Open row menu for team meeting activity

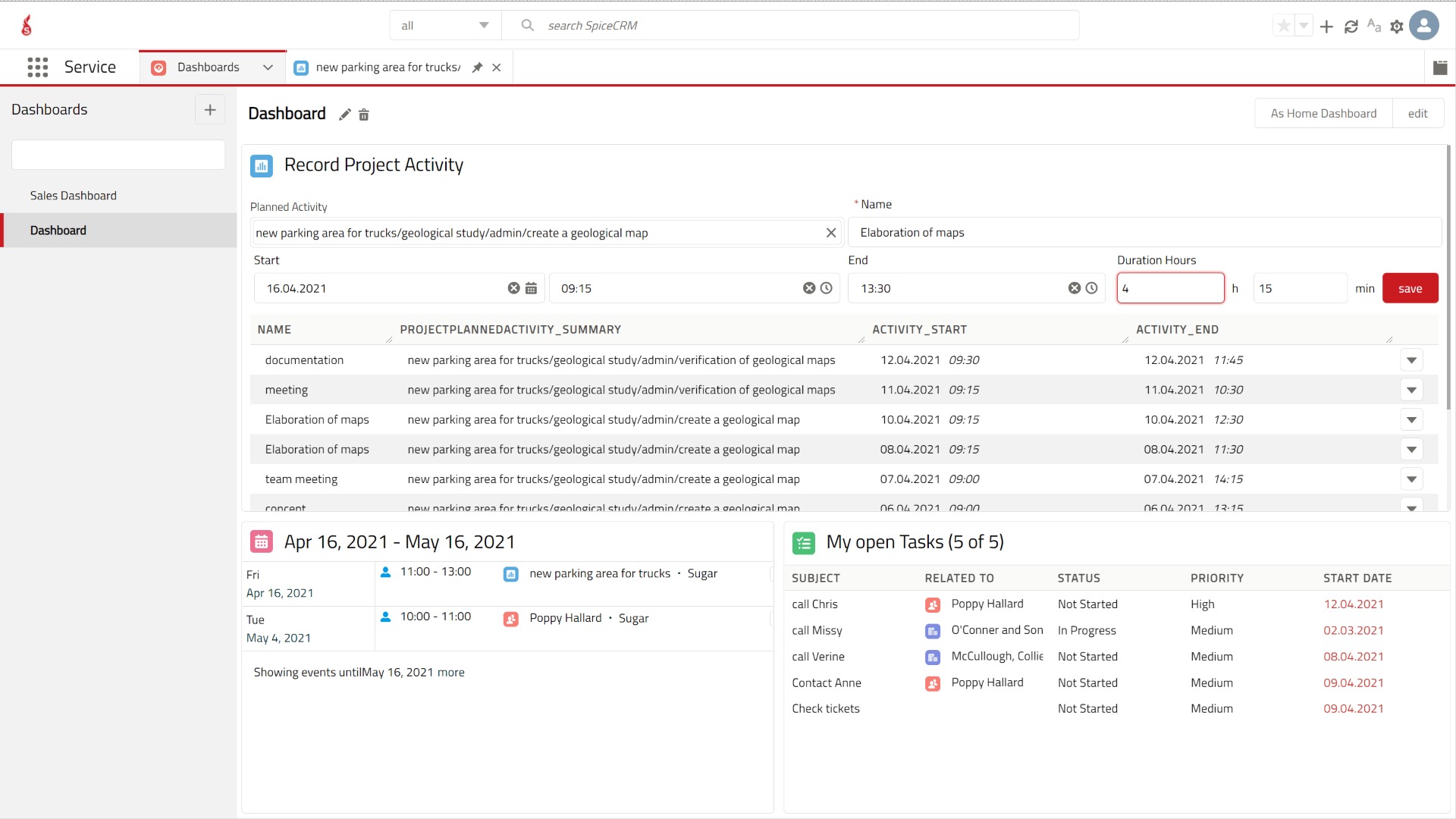(1411, 479)
